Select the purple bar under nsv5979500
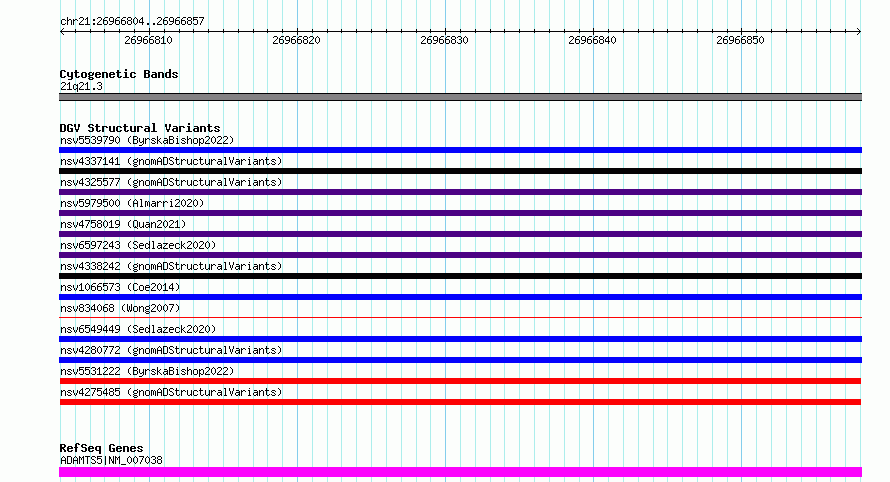The height and width of the screenshot is (482, 890). click(x=460, y=213)
